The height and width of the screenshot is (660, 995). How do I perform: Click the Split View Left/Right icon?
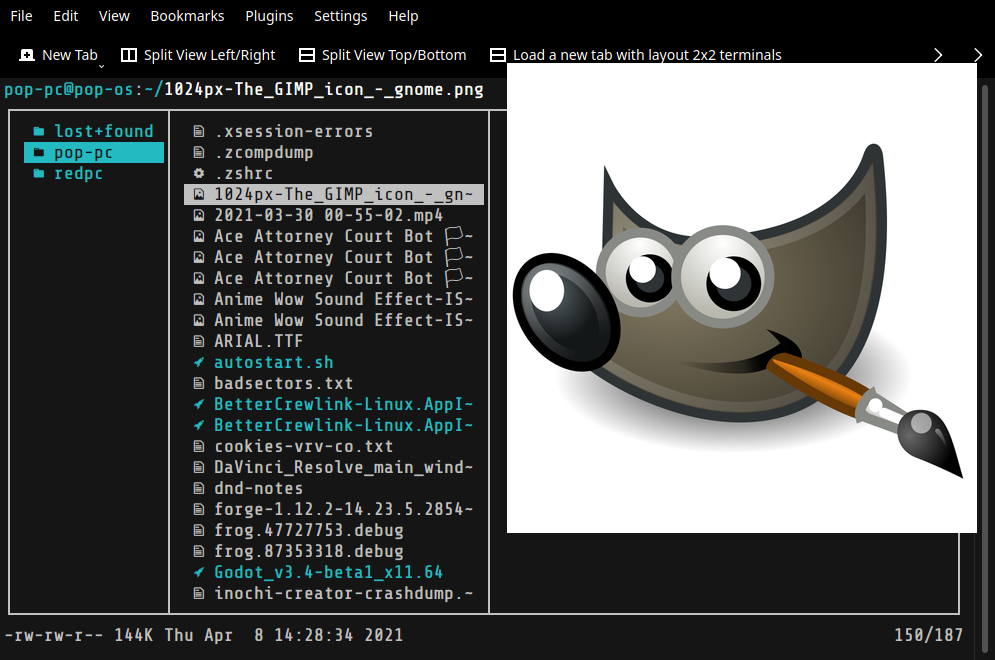pyautogui.click(x=129, y=55)
